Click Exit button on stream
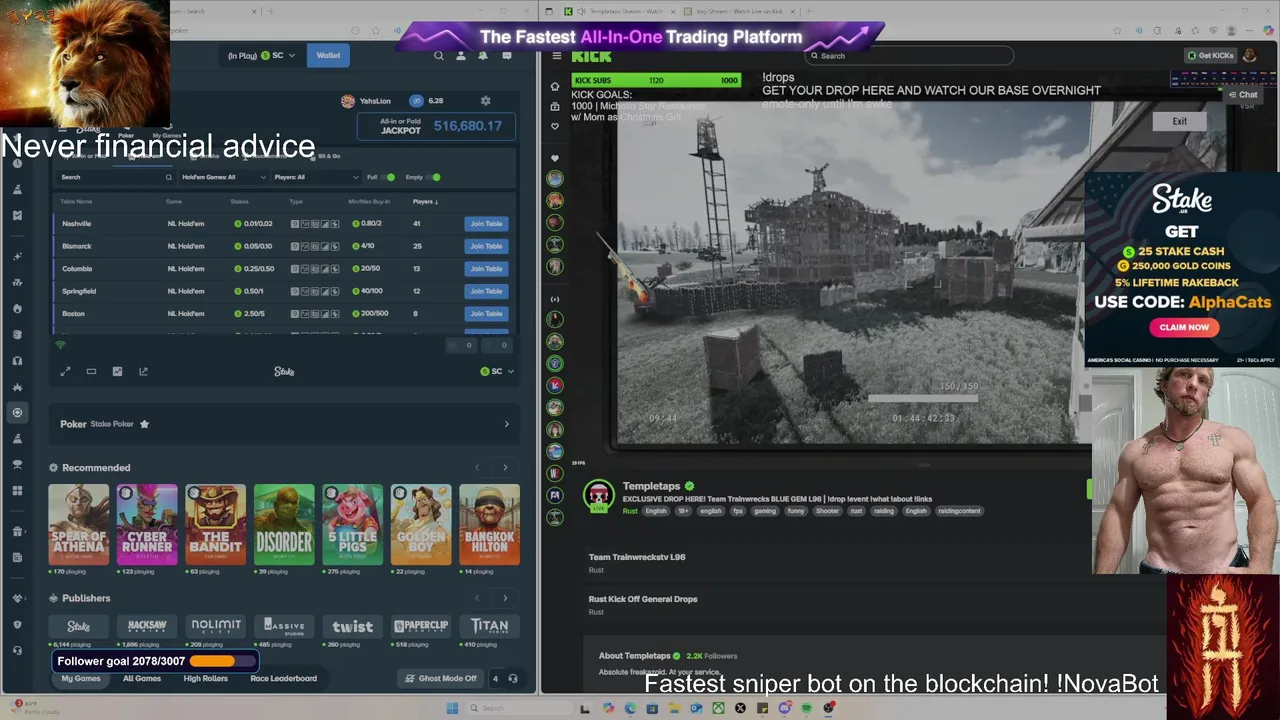 pos(1180,122)
